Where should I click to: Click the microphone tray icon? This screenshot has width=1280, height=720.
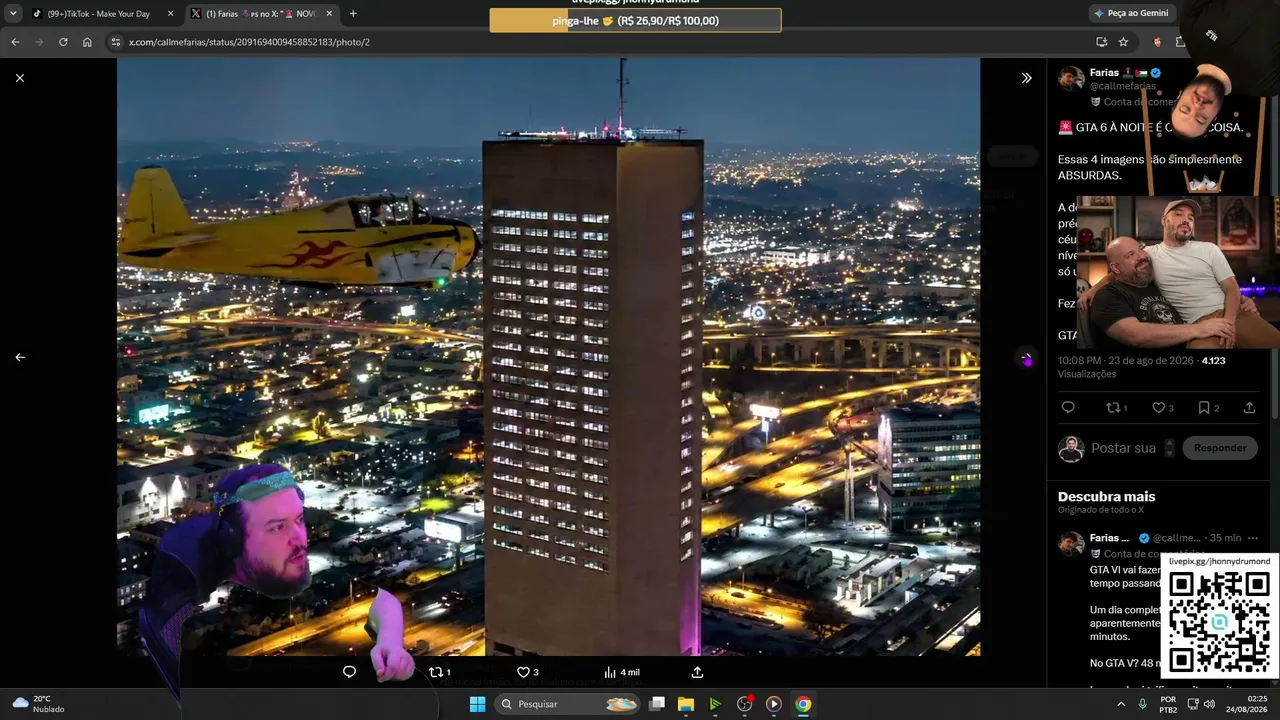pyautogui.click(x=1143, y=704)
